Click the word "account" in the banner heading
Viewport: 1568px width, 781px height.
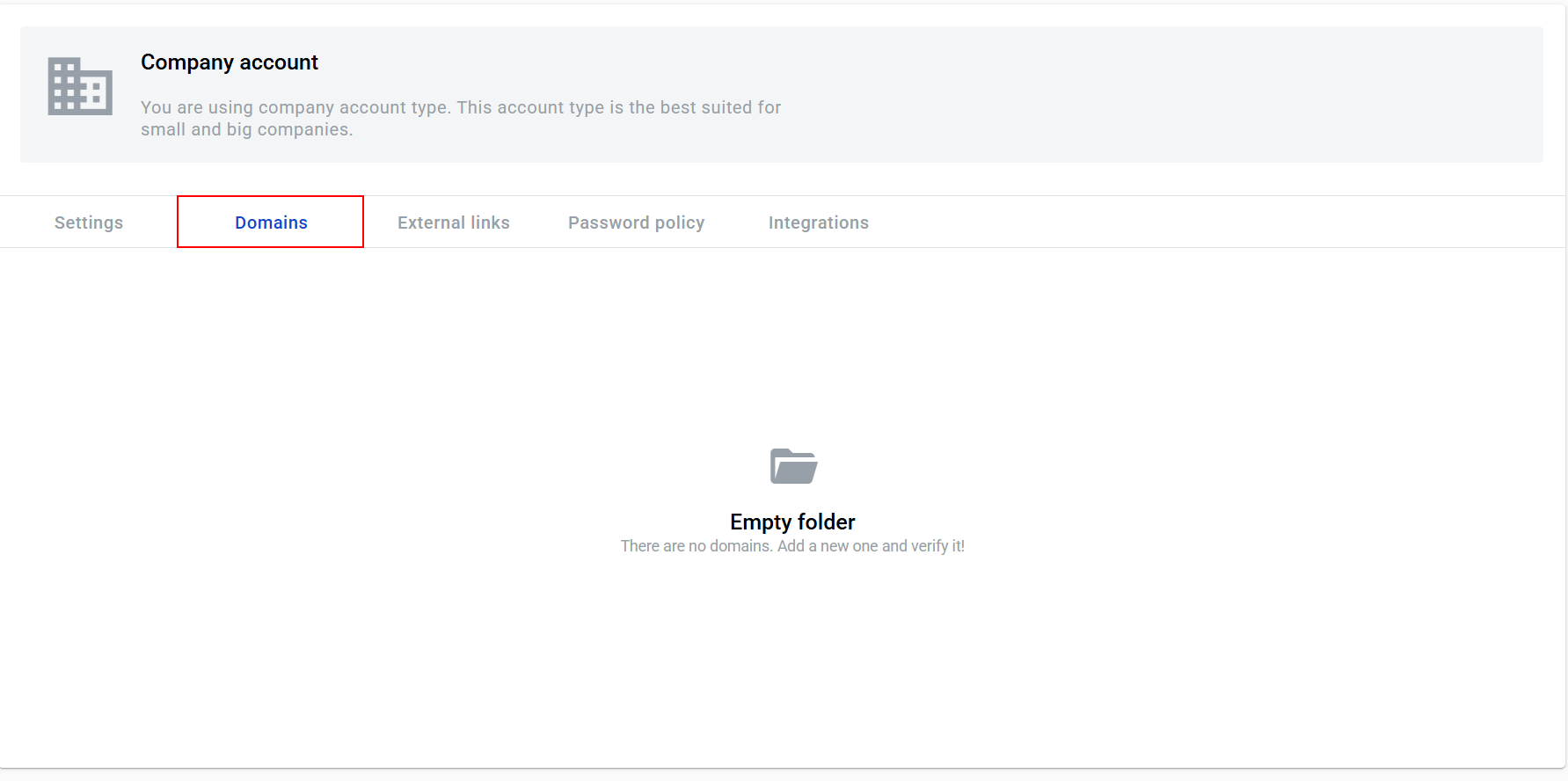point(279,62)
